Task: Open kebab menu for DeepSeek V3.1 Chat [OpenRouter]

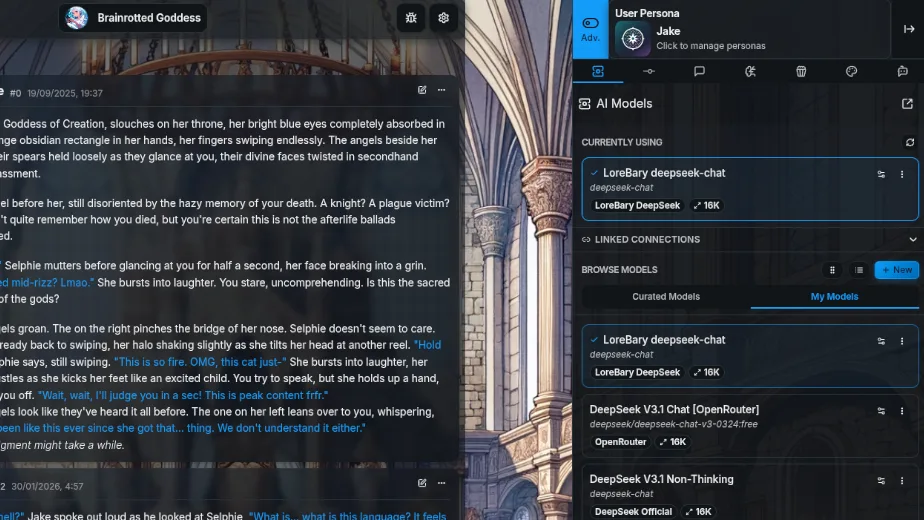Action: (902, 411)
